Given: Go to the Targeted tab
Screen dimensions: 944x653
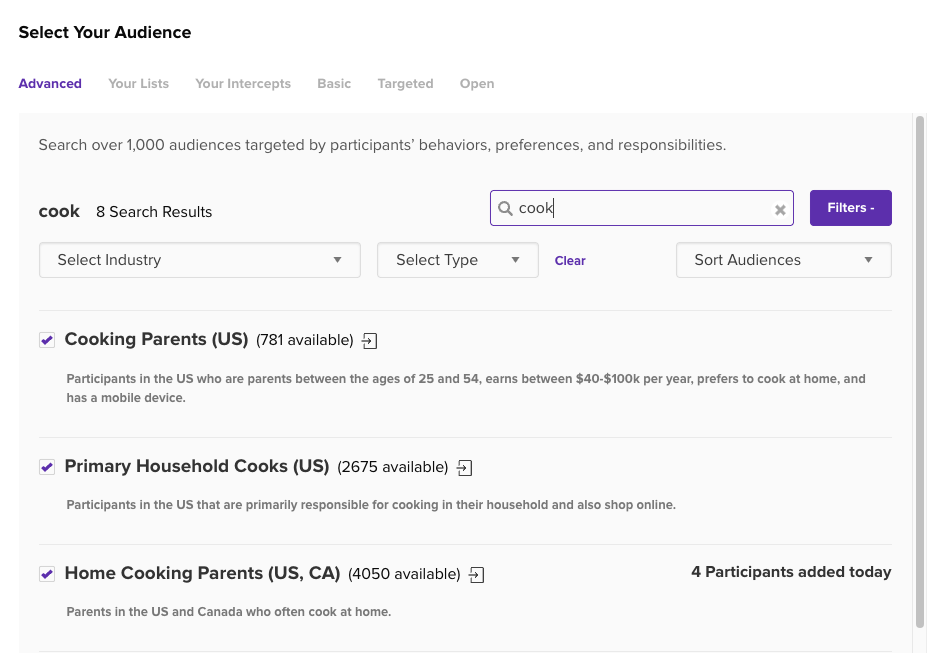Looking at the screenshot, I should pyautogui.click(x=405, y=84).
